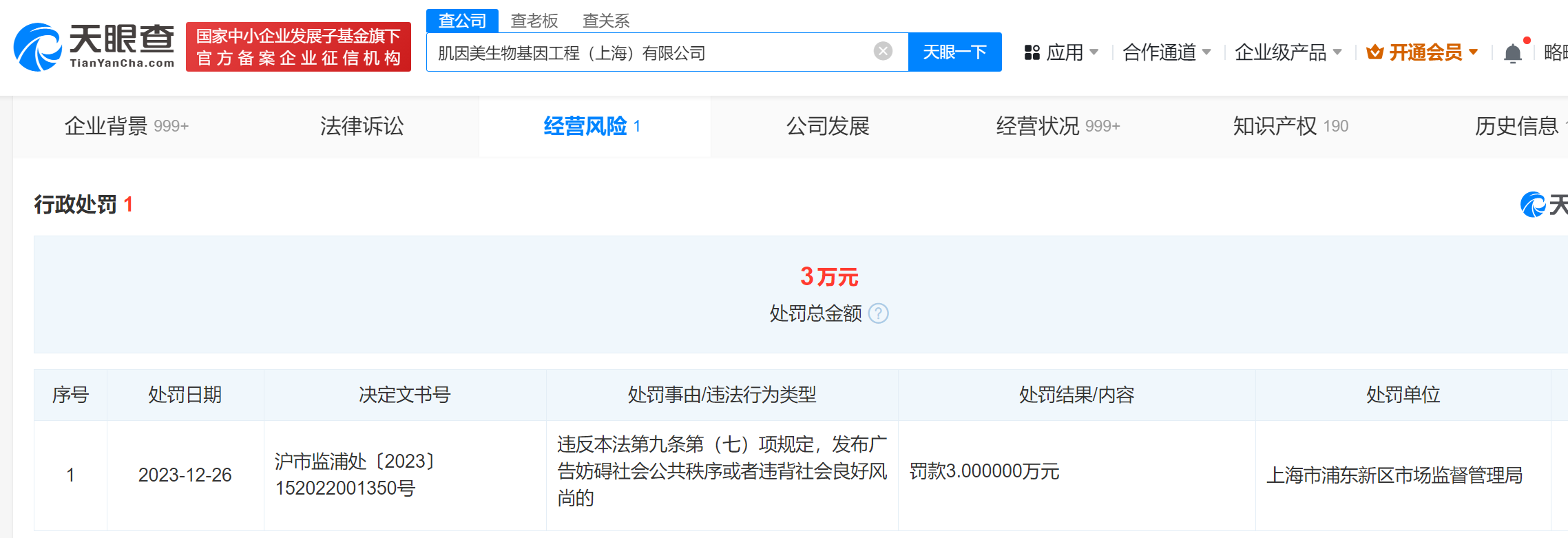Select the 查公司 search tab

click(x=462, y=21)
